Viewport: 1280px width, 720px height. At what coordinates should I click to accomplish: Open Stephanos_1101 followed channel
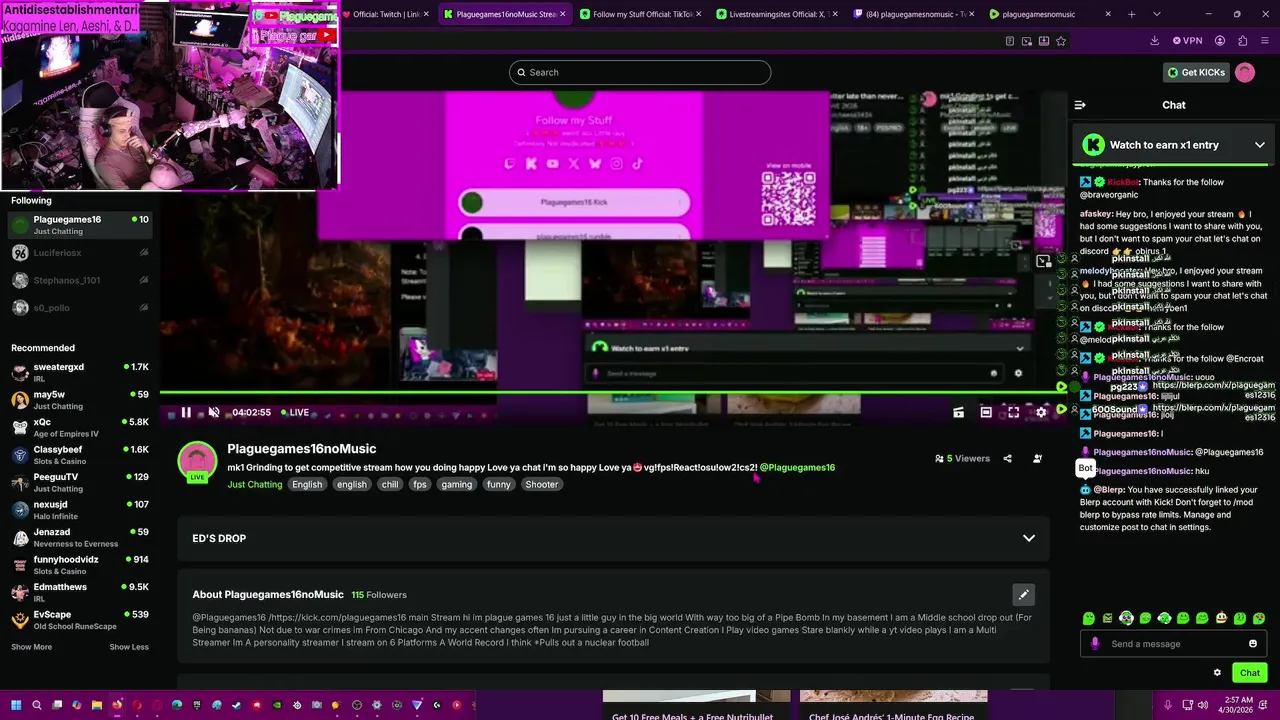pos(80,280)
